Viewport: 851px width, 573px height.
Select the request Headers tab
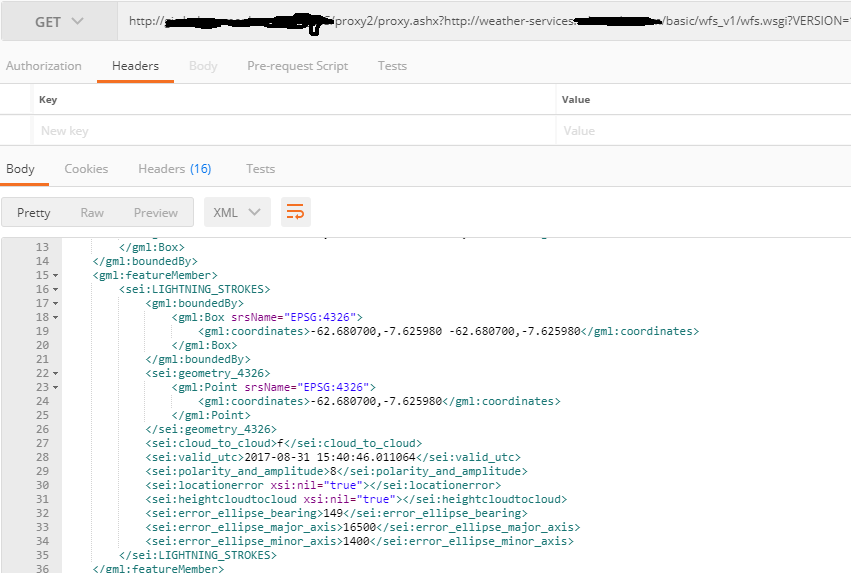pyautogui.click(x=135, y=66)
